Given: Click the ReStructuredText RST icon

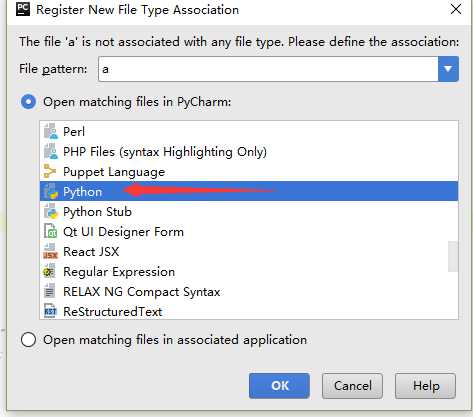Looking at the screenshot, I should pyautogui.click(x=50, y=311).
